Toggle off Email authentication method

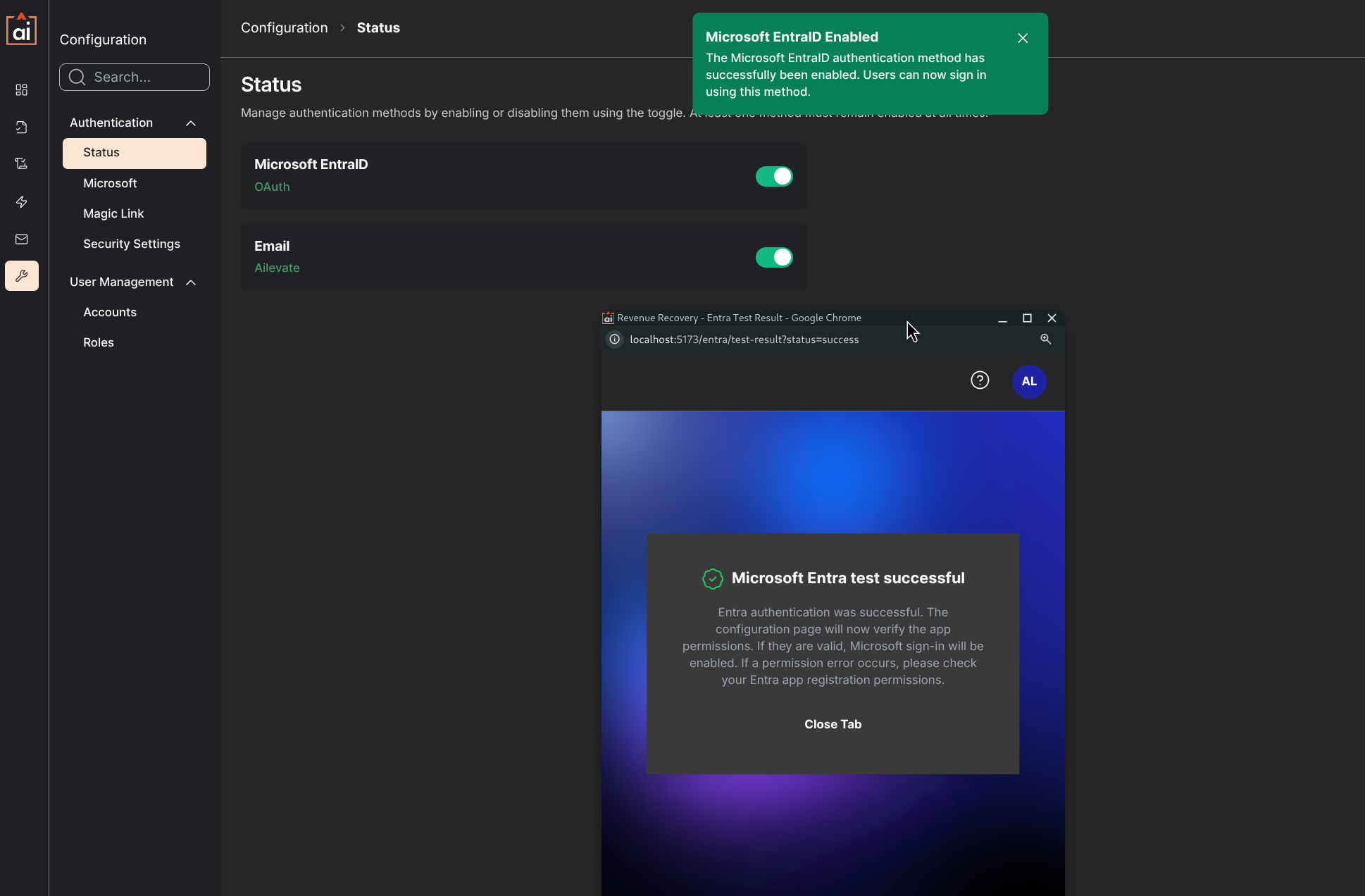coord(774,258)
